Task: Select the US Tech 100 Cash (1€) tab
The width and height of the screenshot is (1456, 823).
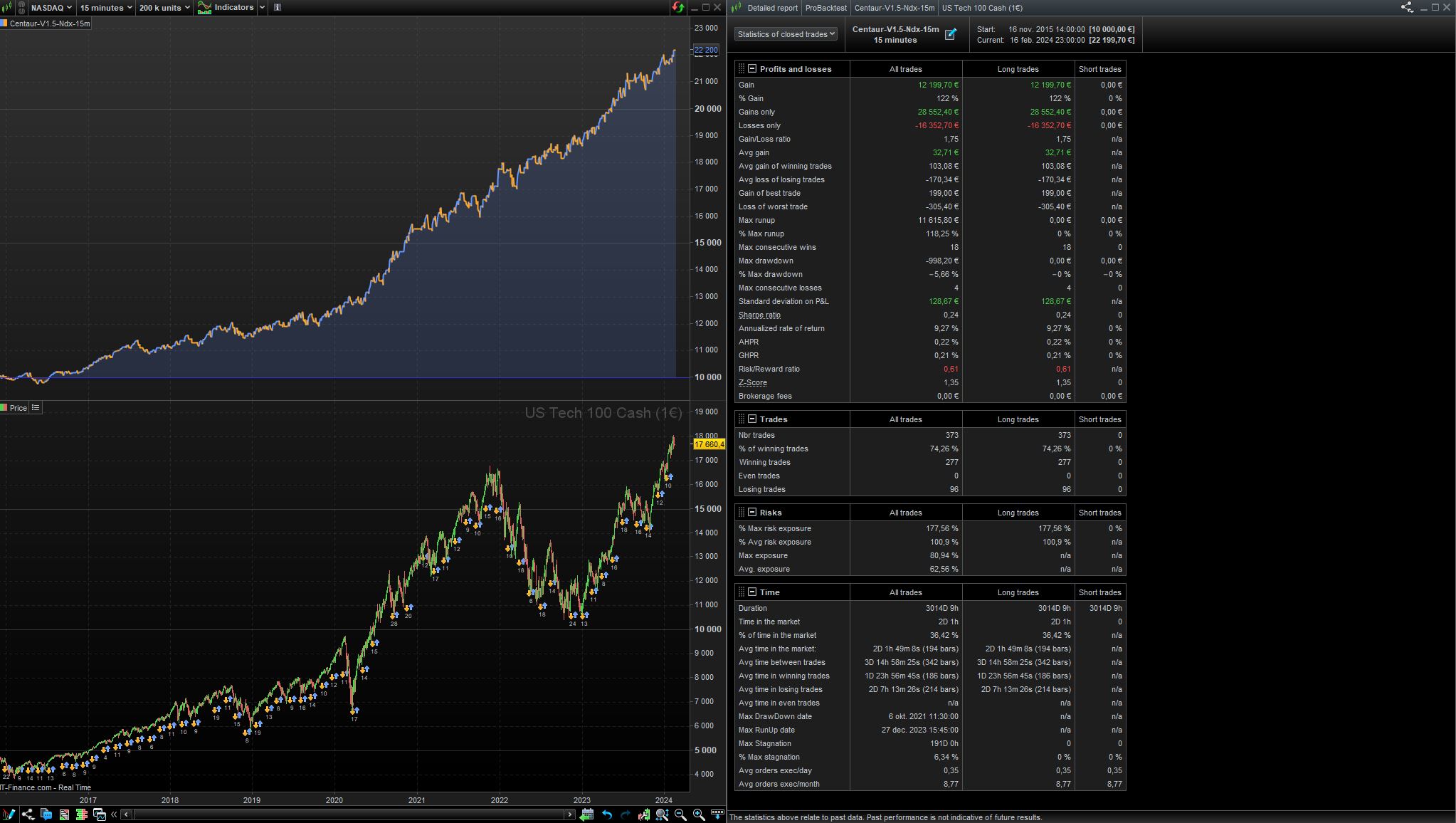Action: (x=981, y=8)
